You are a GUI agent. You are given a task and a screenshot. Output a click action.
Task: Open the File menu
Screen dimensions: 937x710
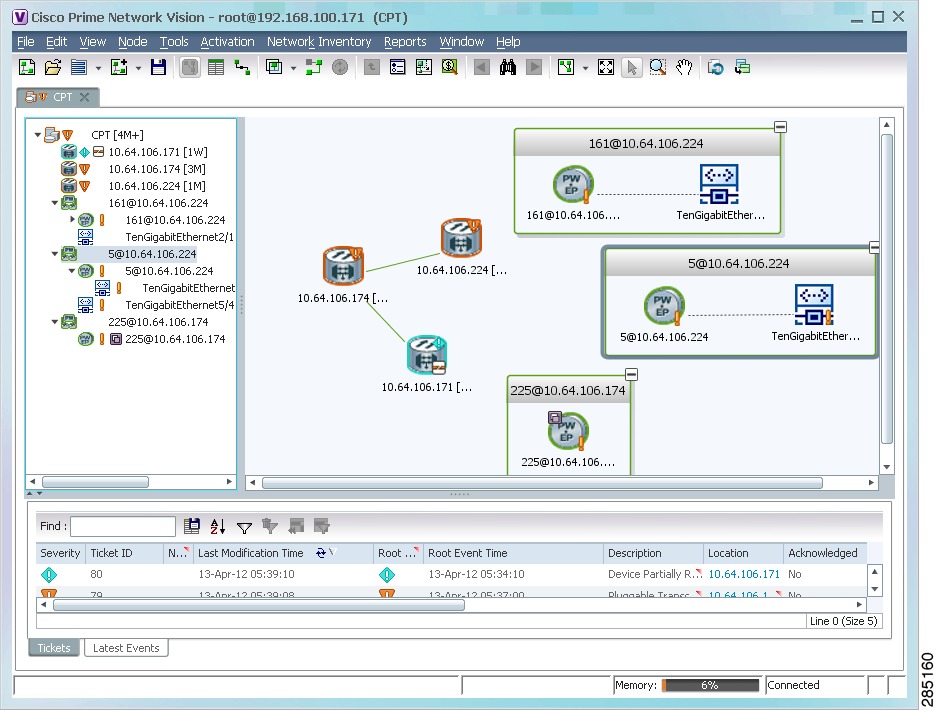[26, 42]
